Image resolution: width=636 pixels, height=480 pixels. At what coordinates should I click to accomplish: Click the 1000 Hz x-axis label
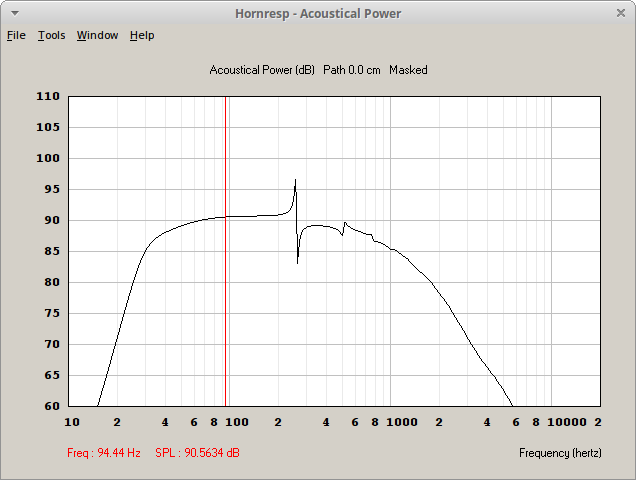pos(402,422)
